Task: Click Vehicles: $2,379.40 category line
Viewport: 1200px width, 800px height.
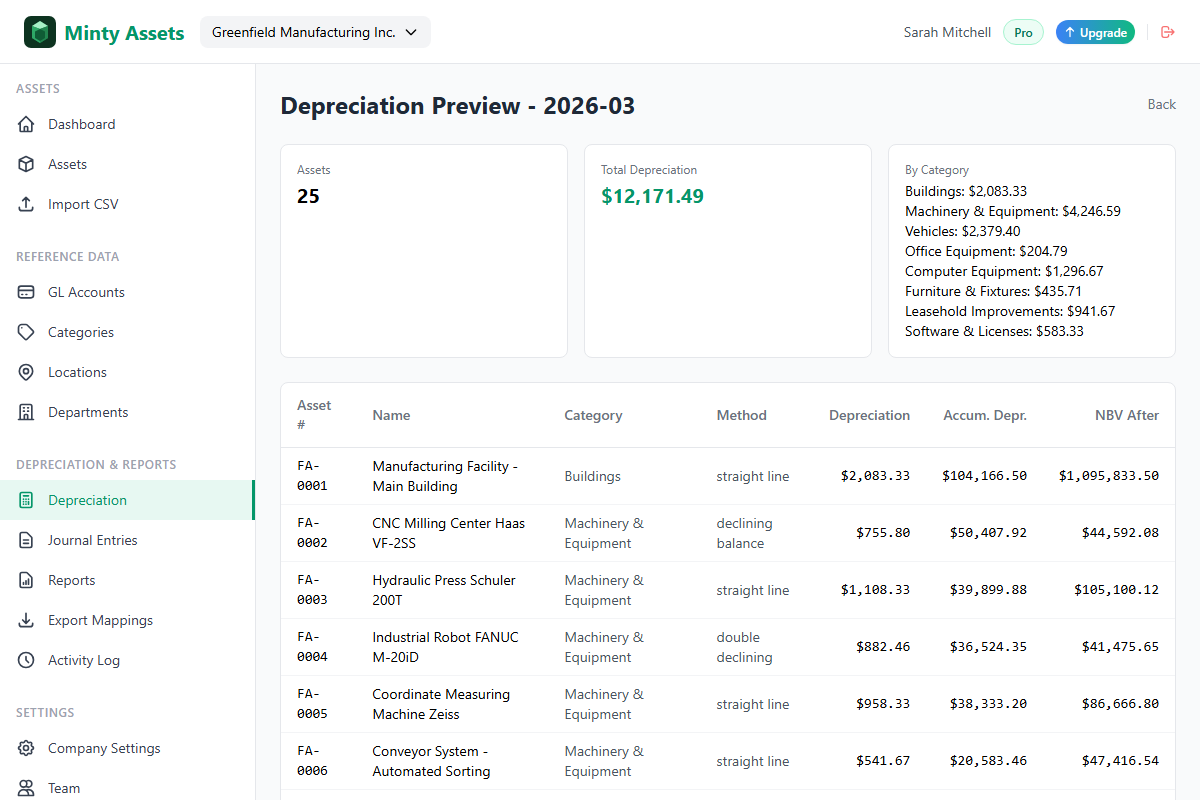Action: pos(963,231)
